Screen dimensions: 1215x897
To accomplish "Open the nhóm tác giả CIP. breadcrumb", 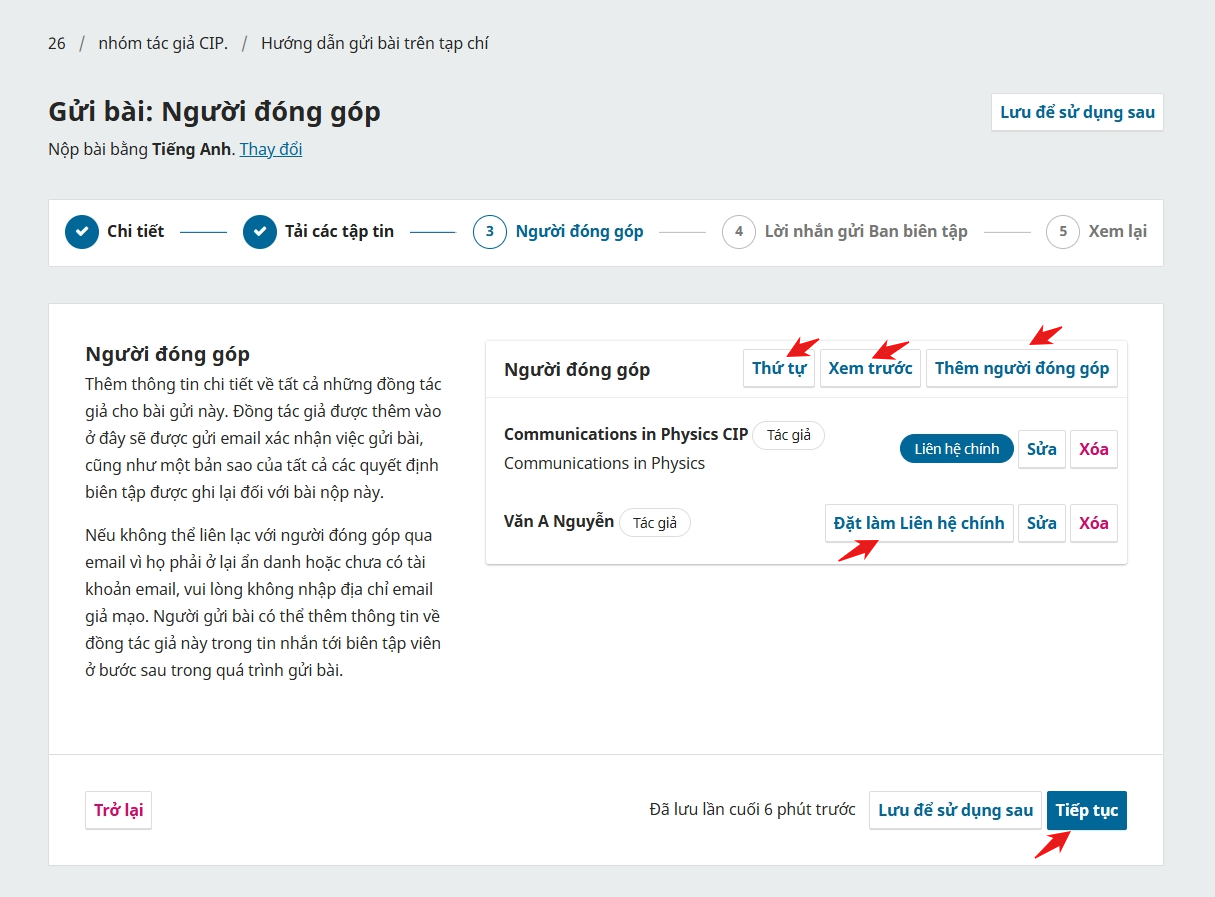I will (163, 43).
